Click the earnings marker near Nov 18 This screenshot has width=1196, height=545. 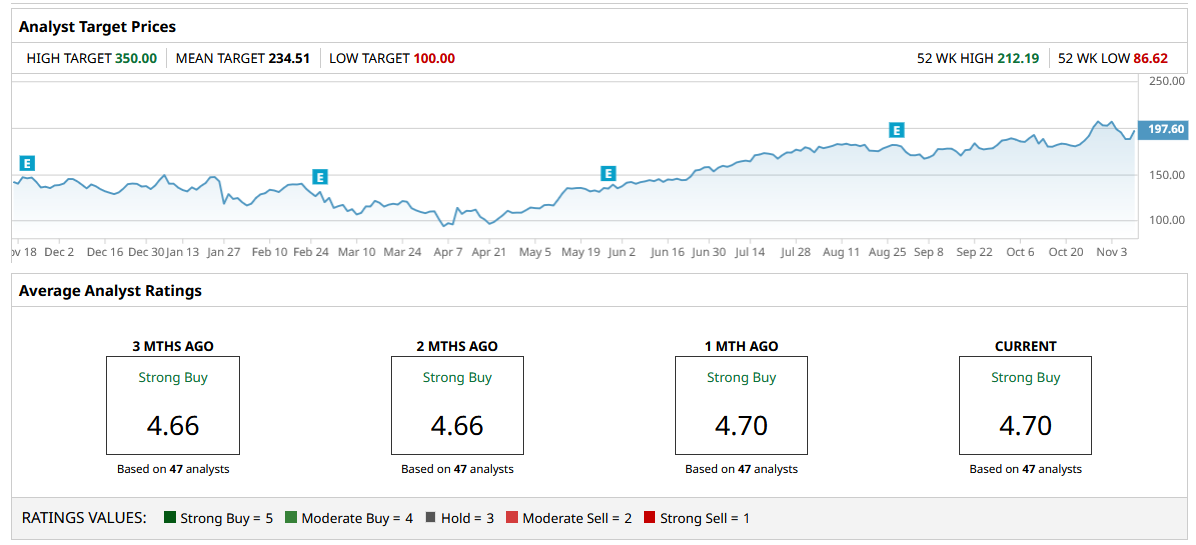click(x=27, y=163)
